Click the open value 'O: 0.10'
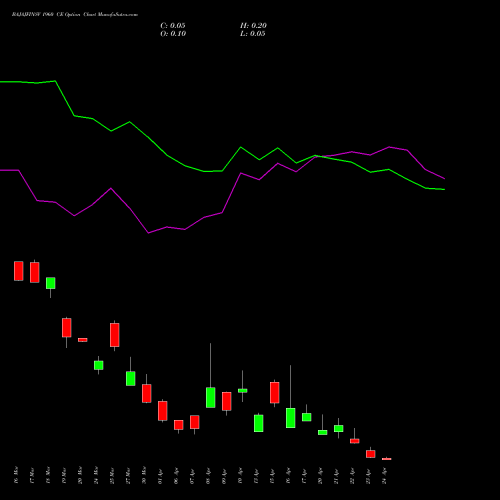This screenshot has width=500, height=500. 173,34
